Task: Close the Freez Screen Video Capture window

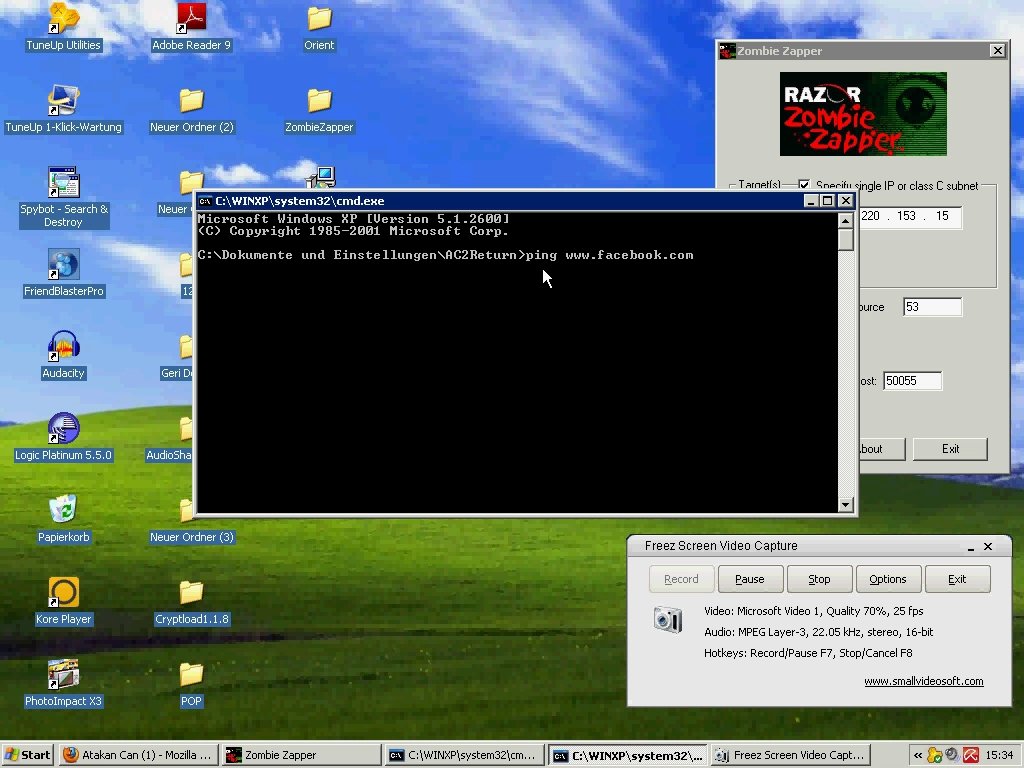Action: click(988, 547)
